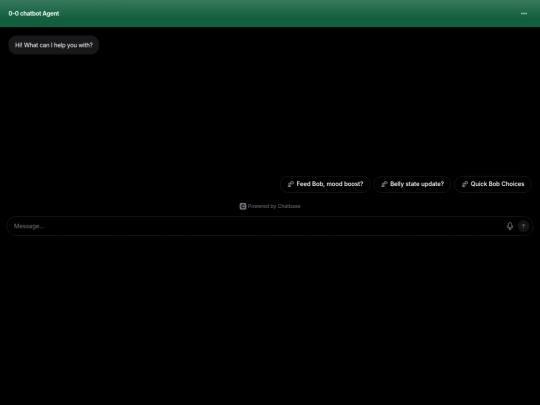Click the Chatbase logo icon
This screenshot has height=405, width=540.
(x=243, y=206)
